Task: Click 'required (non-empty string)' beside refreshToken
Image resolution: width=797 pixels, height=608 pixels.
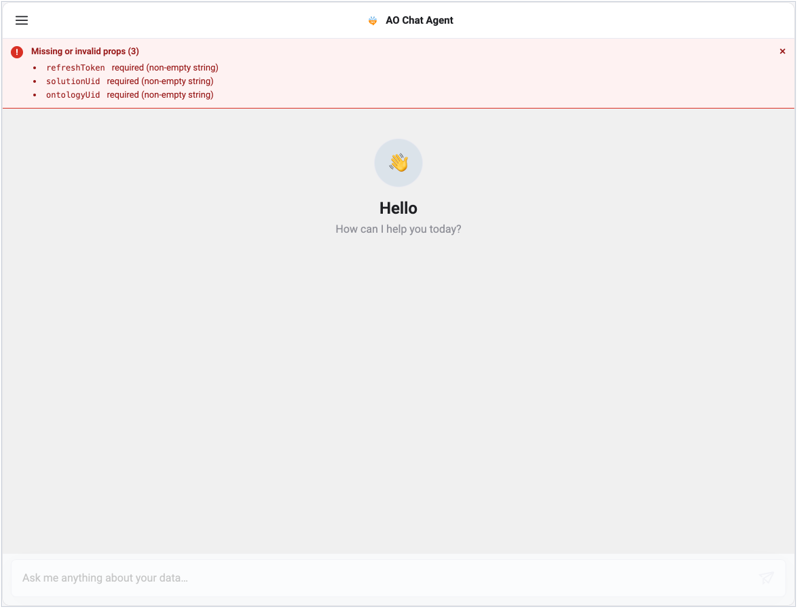Action: 165,68
